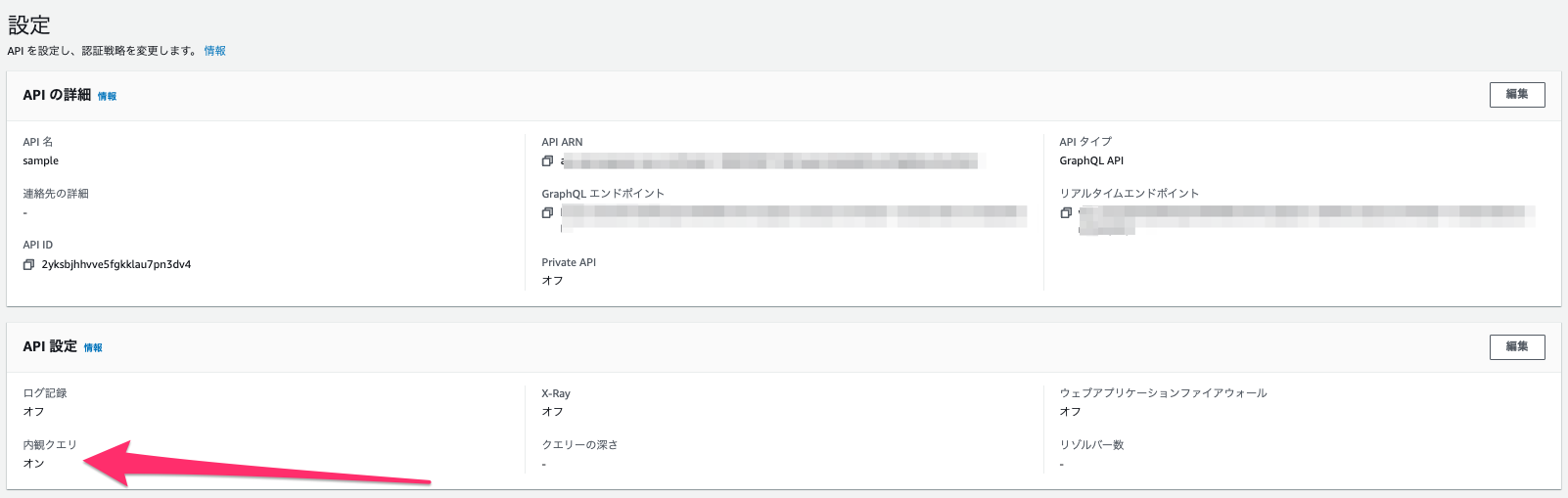Click the X-Ray label
This screenshot has width=1568, height=498.
[556, 394]
